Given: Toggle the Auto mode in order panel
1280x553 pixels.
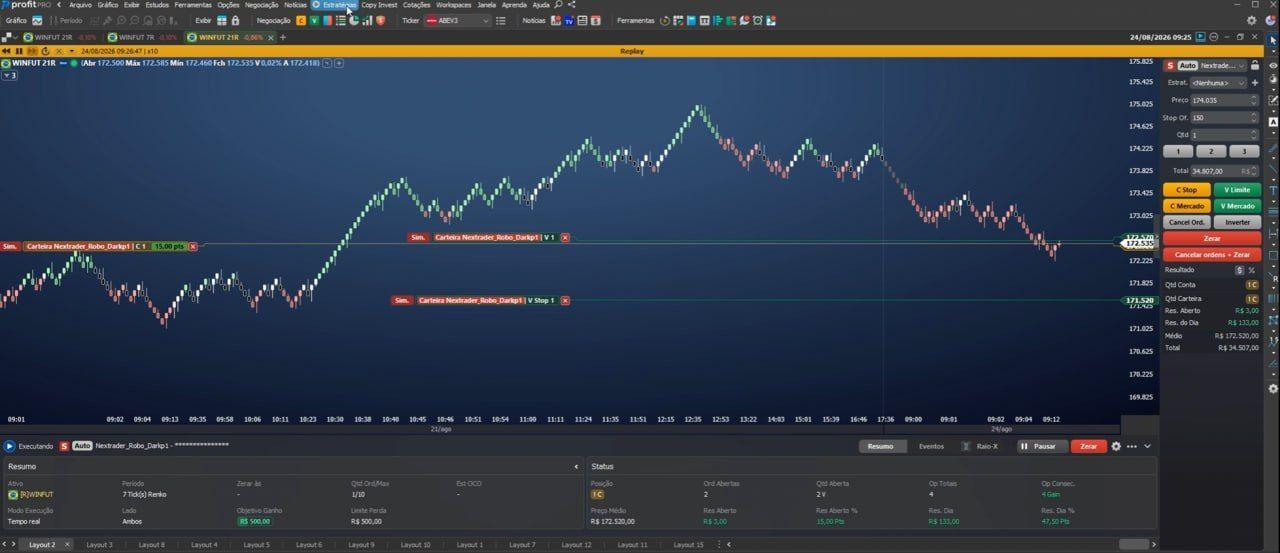Looking at the screenshot, I should (1187, 65).
